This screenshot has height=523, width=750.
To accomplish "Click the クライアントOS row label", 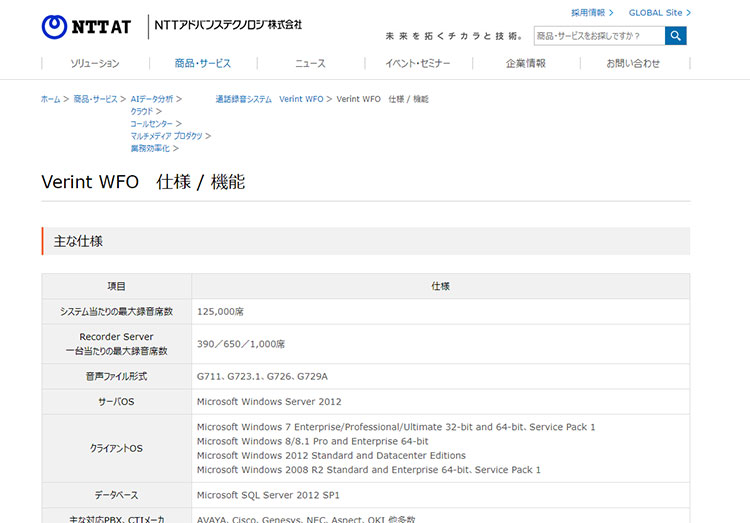I will pyautogui.click(x=116, y=448).
